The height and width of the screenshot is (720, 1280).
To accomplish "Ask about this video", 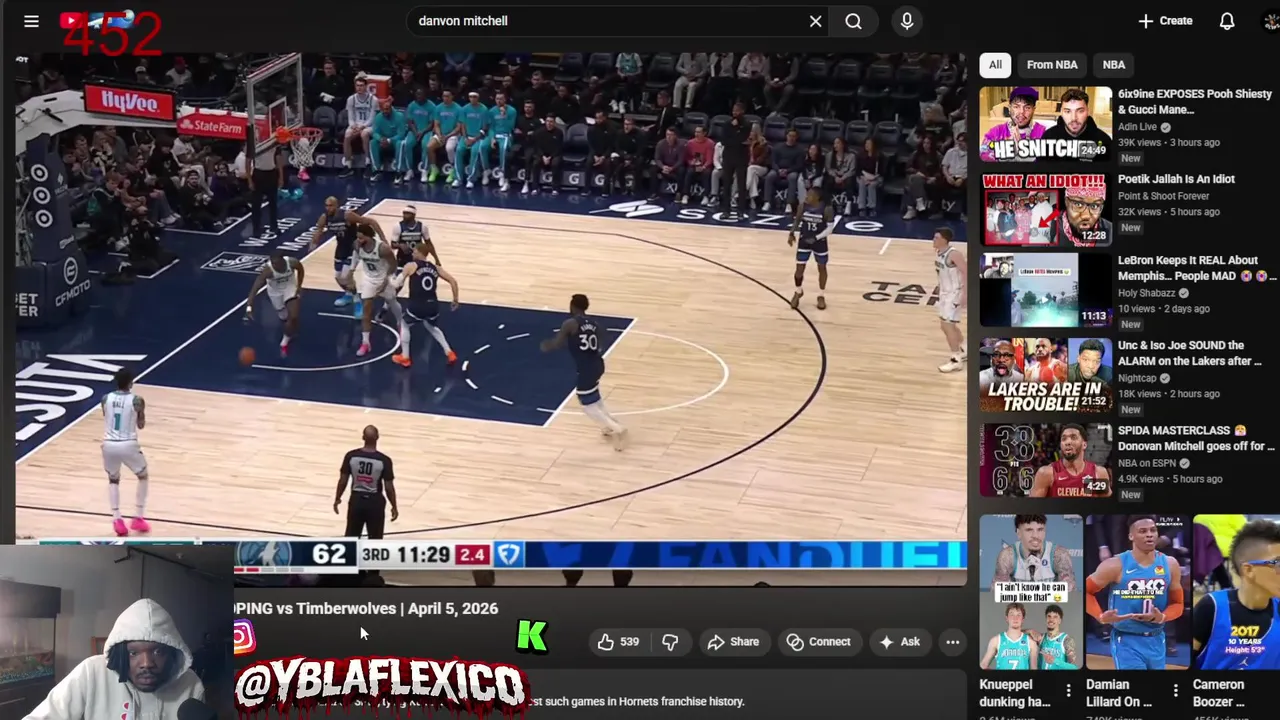I will (899, 642).
